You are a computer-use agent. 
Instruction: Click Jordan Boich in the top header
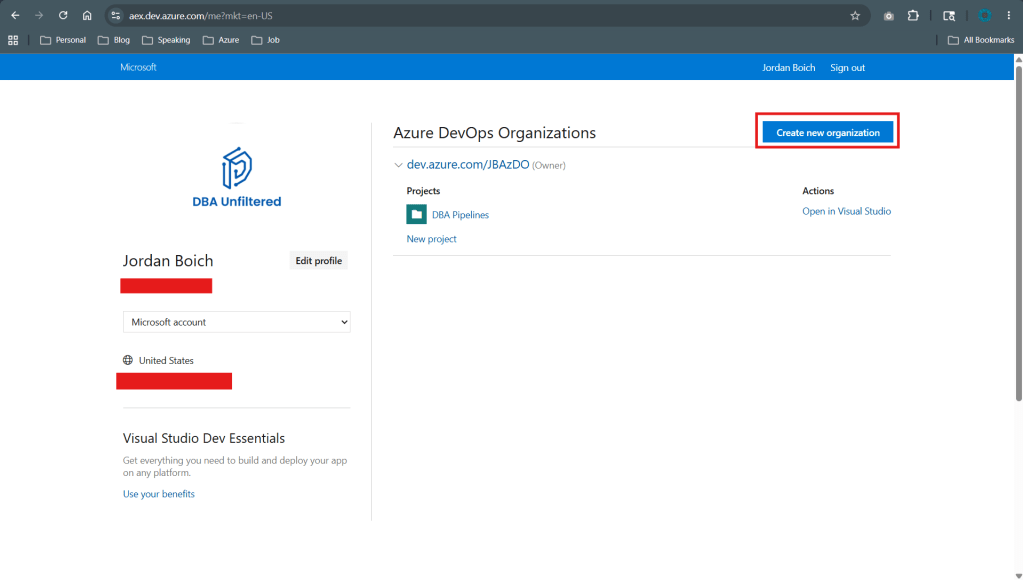tap(788, 67)
